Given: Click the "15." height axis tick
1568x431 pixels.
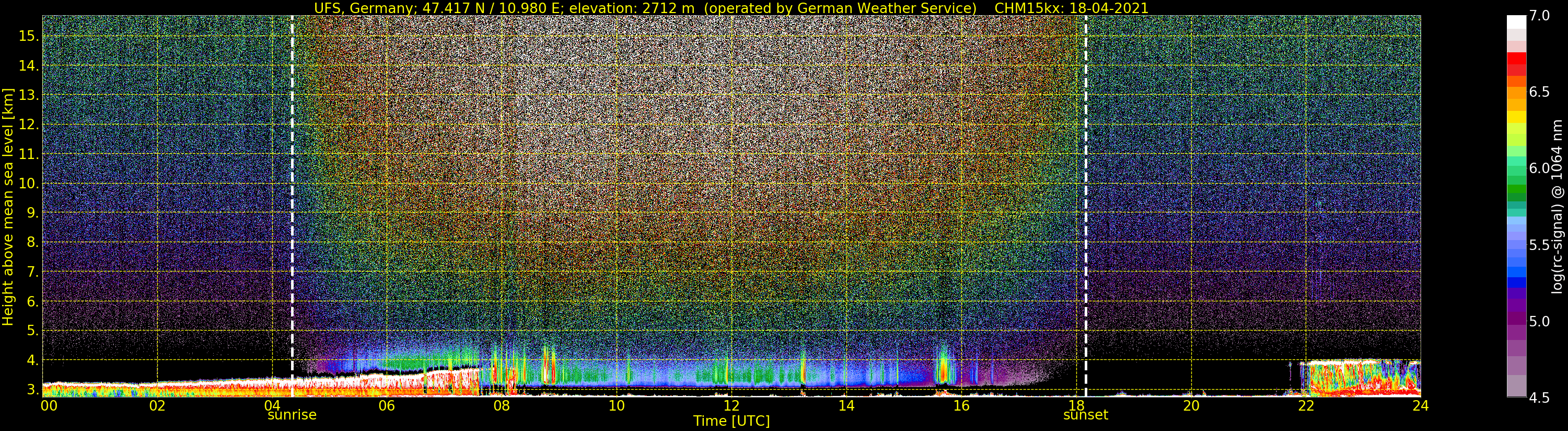Looking at the screenshot, I should (x=29, y=36).
